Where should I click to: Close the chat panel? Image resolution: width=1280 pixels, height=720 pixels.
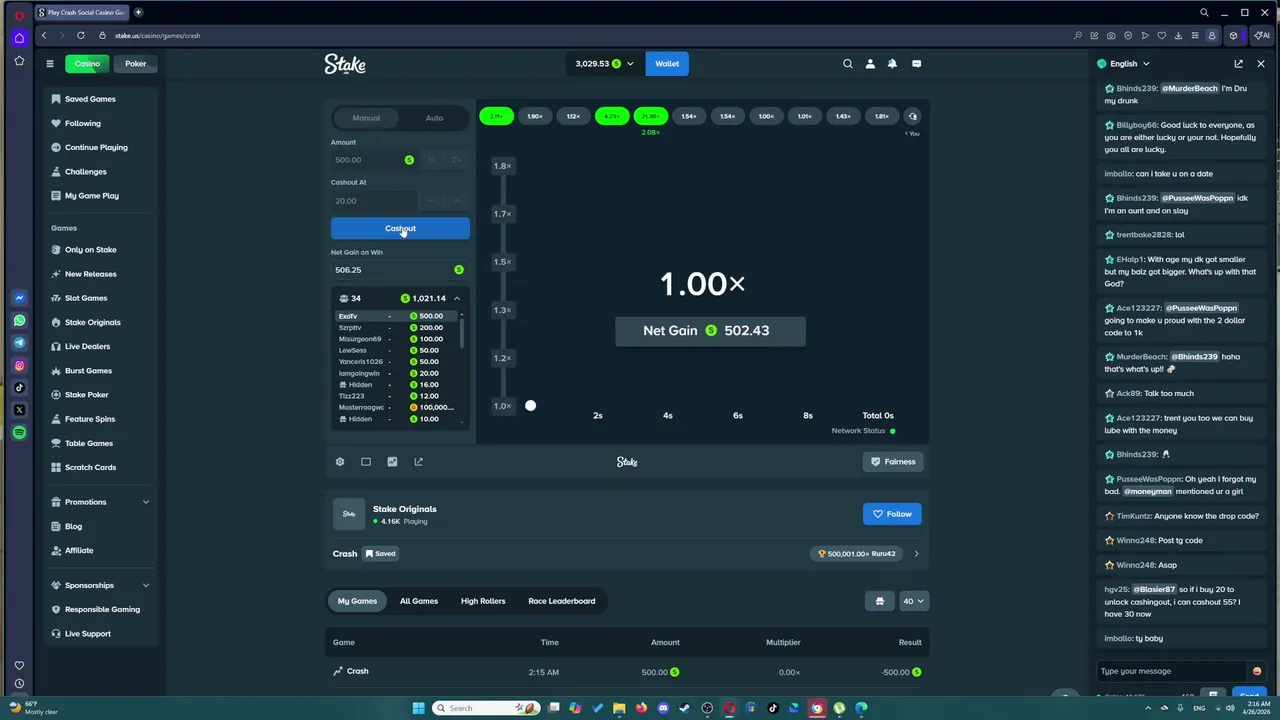click(1260, 64)
